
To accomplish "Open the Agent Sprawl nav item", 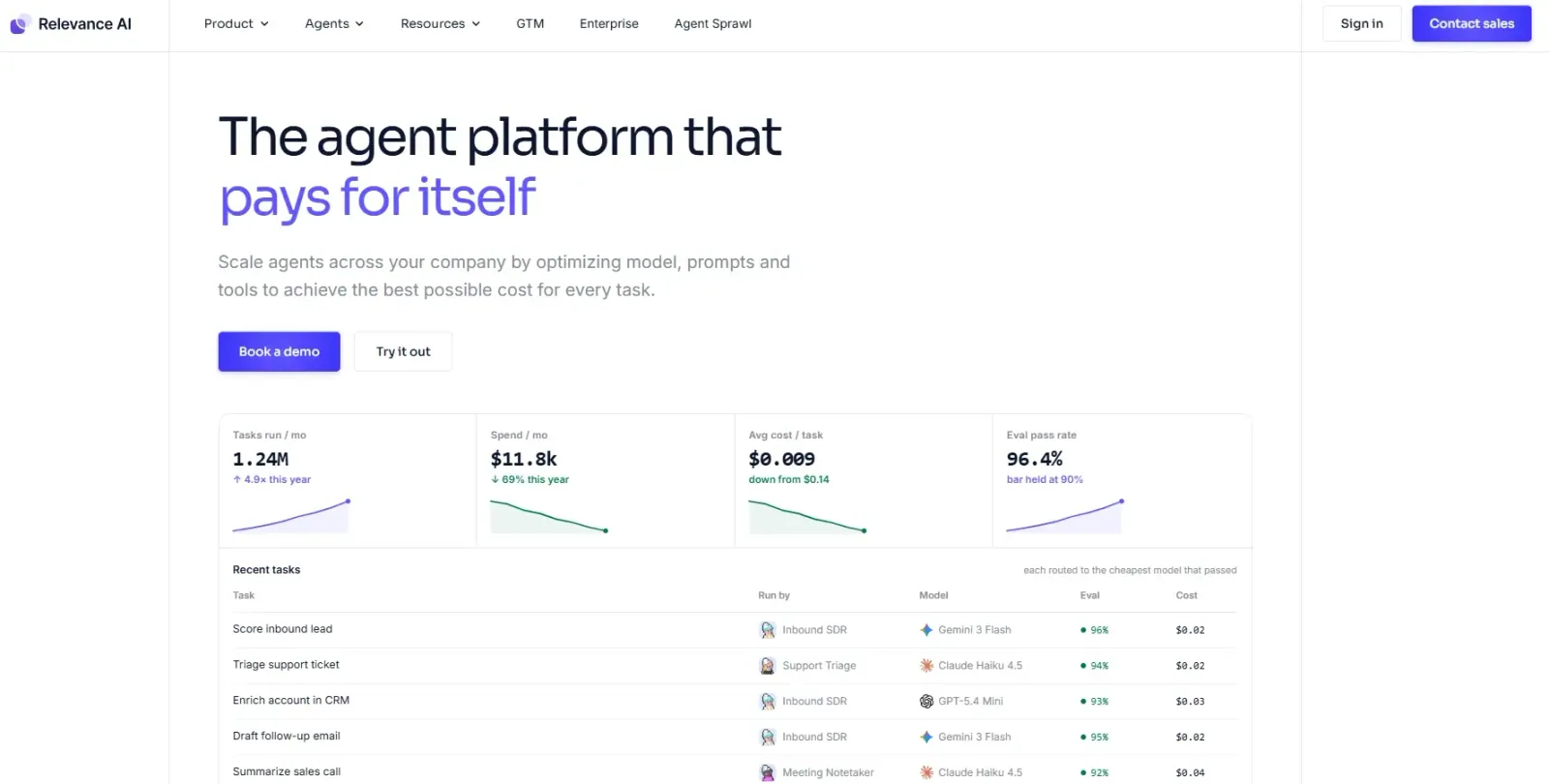I will coord(713,24).
